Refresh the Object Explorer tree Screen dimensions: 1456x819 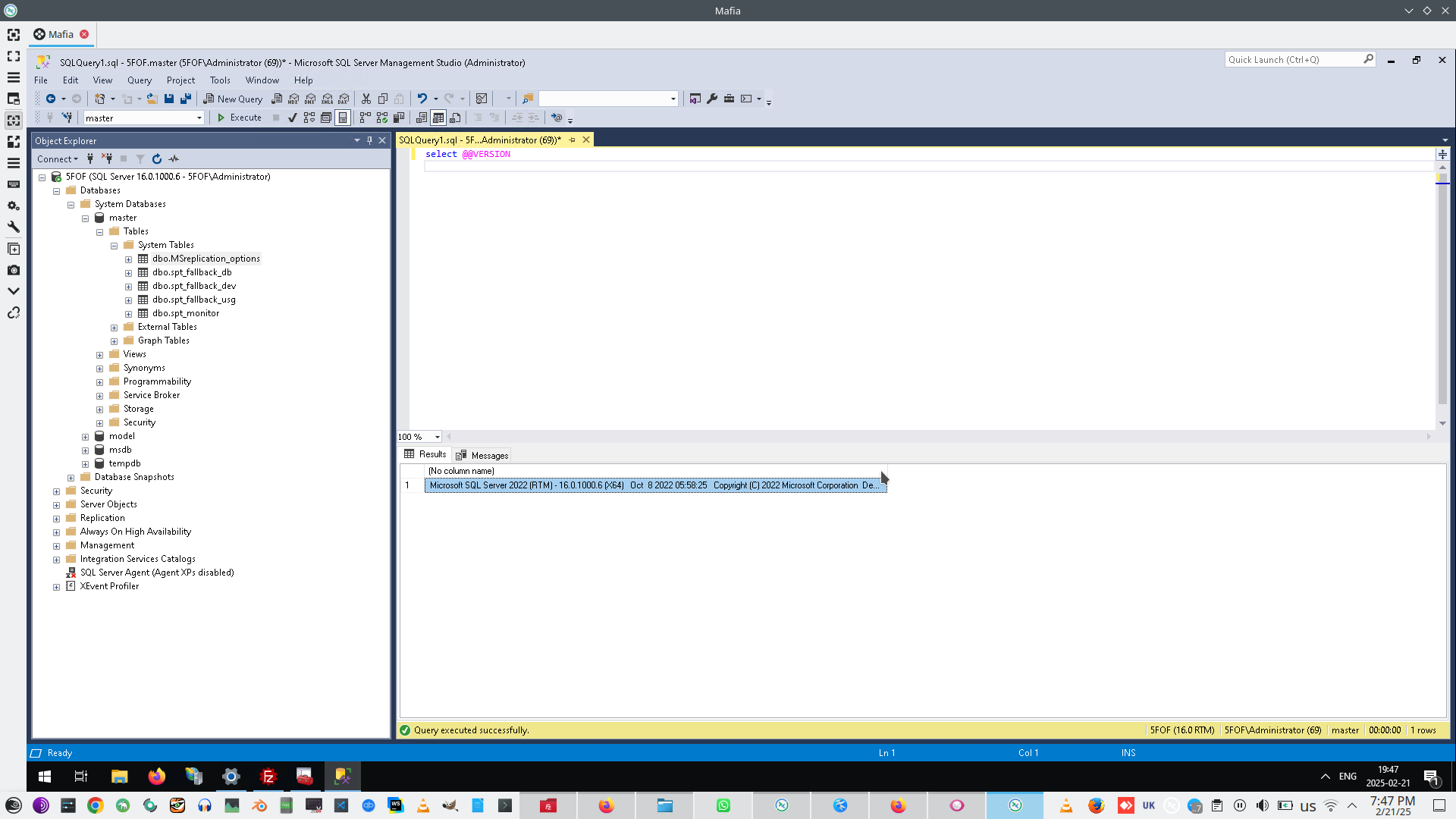point(157,159)
